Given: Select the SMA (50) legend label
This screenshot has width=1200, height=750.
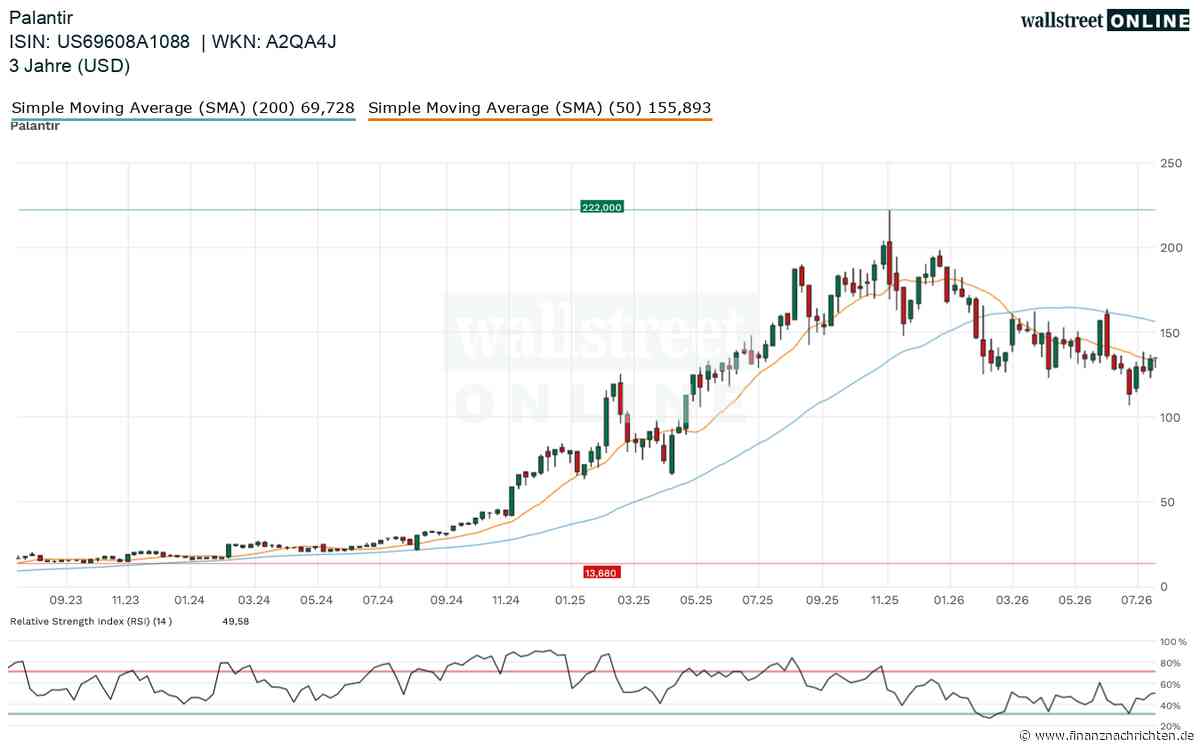Looking at the screenshot, I should click(540, 107).
